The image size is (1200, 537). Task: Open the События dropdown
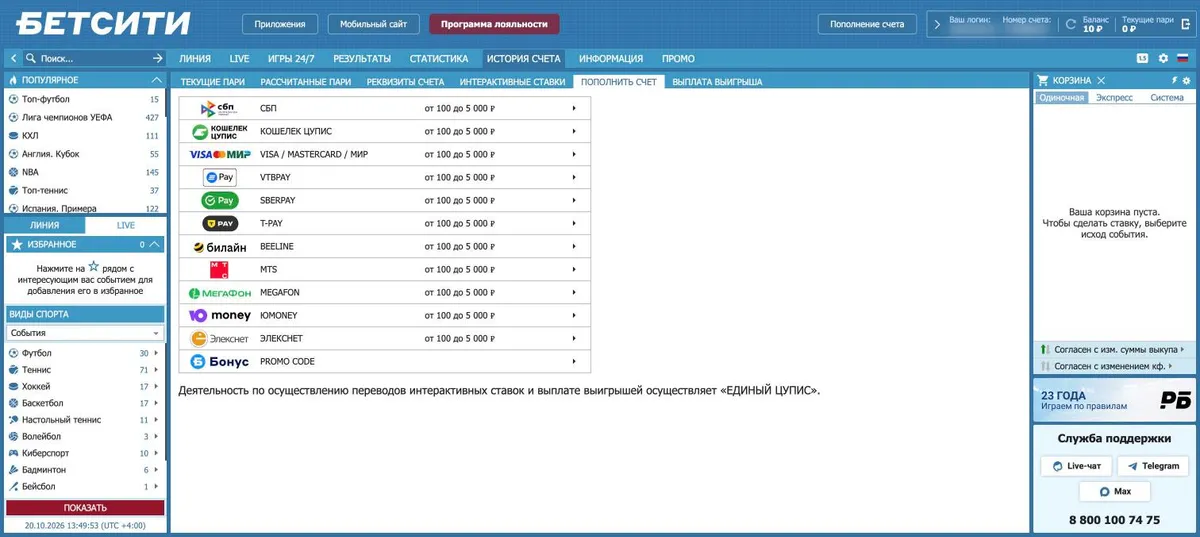tap(85, 333)
